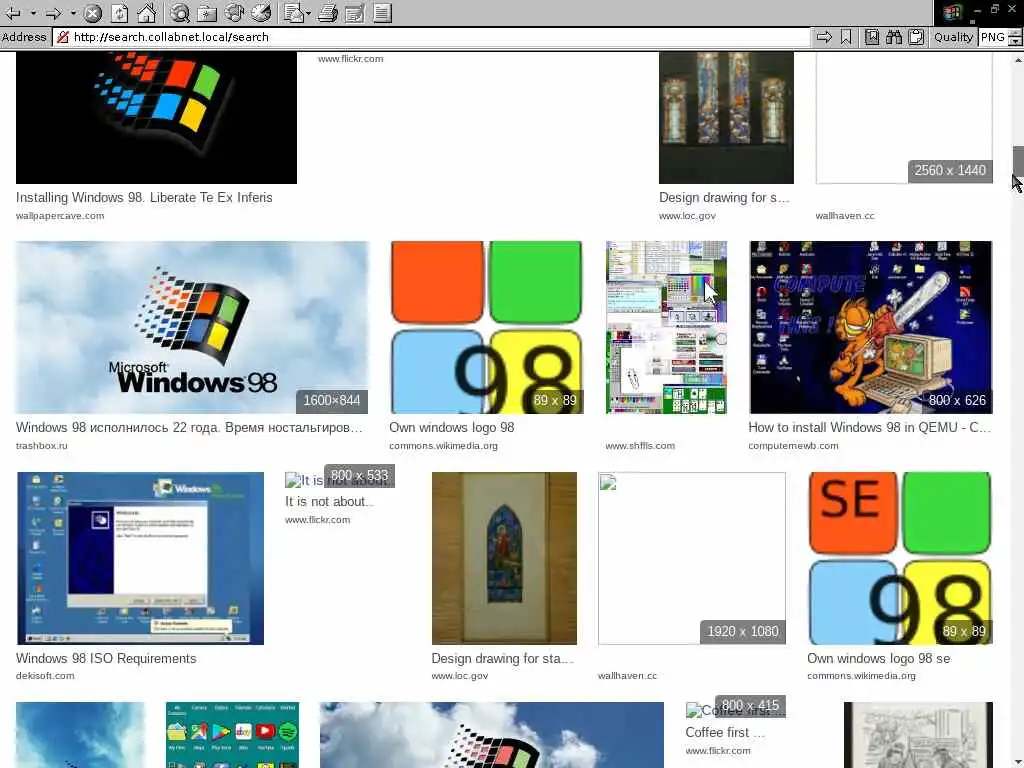The image size is (1024, 768).
Task: Open the document text toolbar icon
Action: [382, 12]
